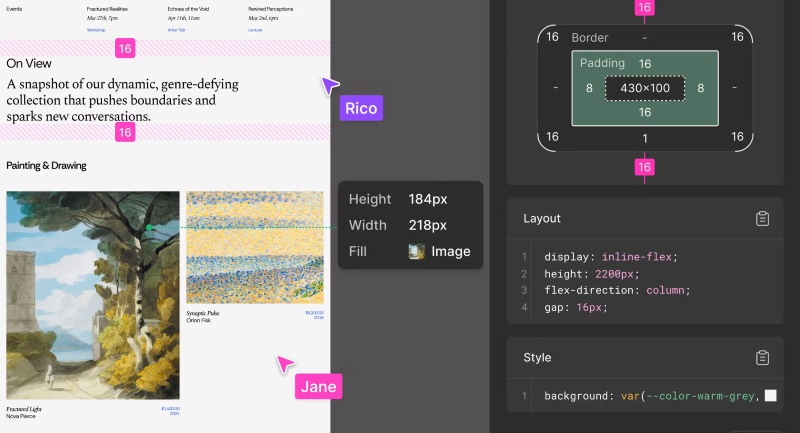Image resolution: width=800 pixels, height=433 pixels.
Task: Click the 'Apr 11th, 11am' date
Action: 184,18
